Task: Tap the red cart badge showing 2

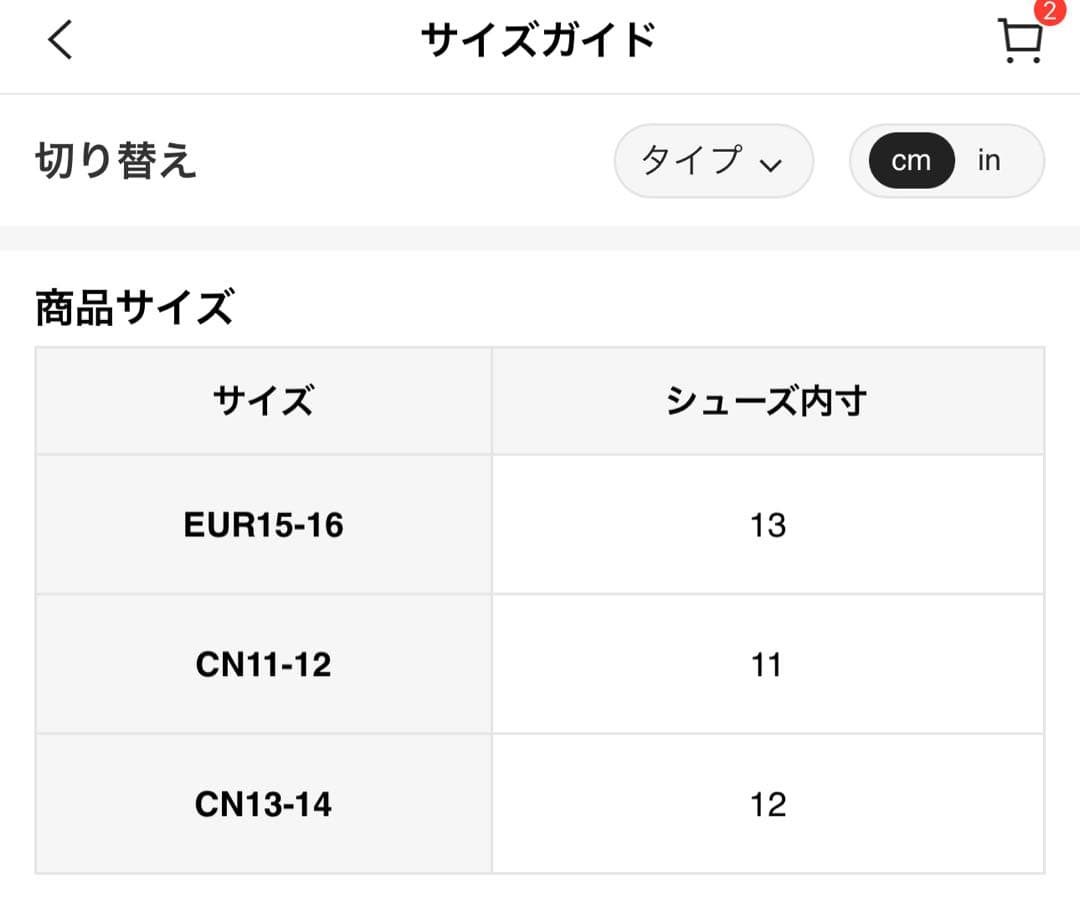Action: pos(1048,12)
